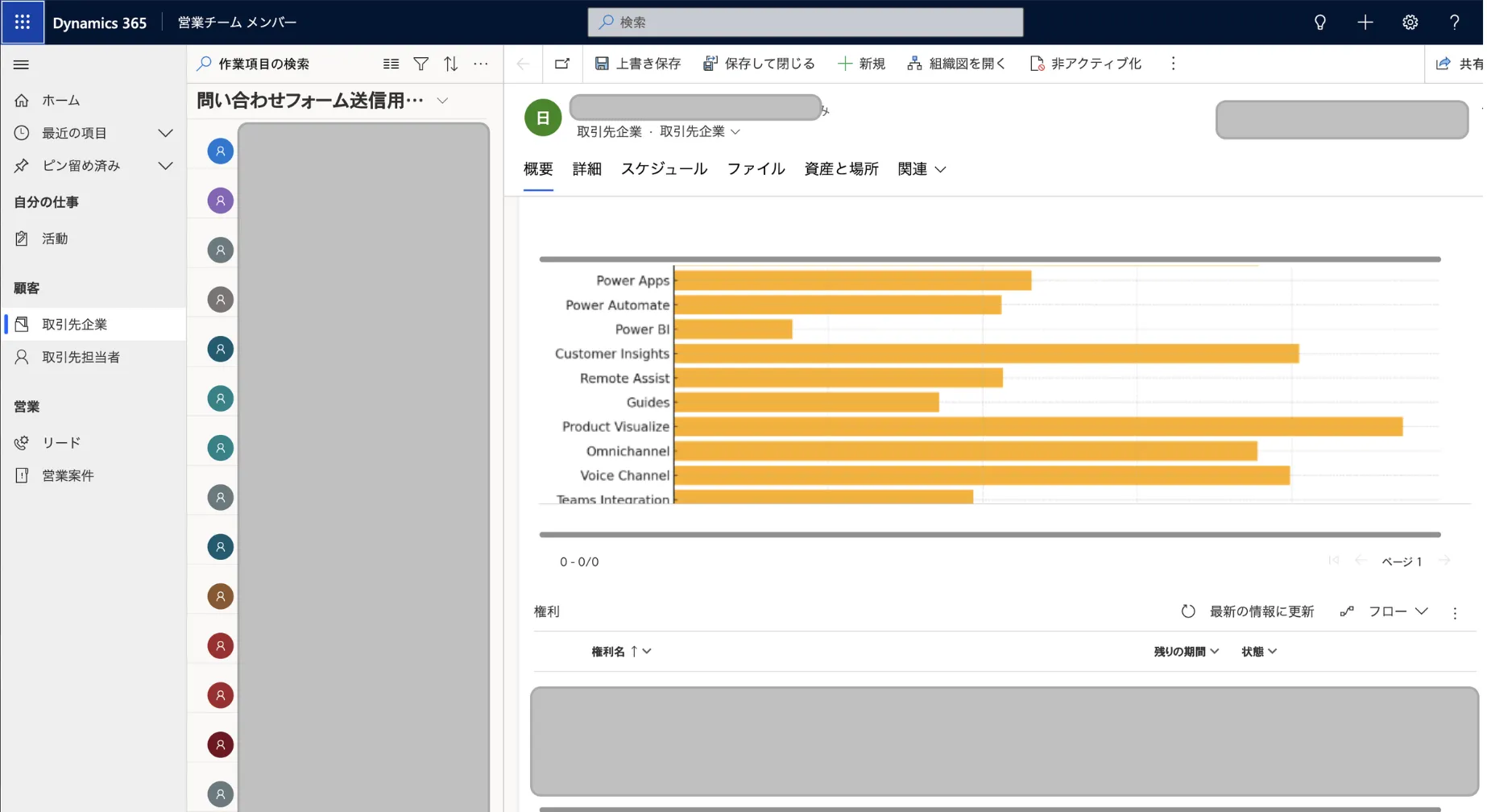Click the back arrow in command bar

point(523,64)
